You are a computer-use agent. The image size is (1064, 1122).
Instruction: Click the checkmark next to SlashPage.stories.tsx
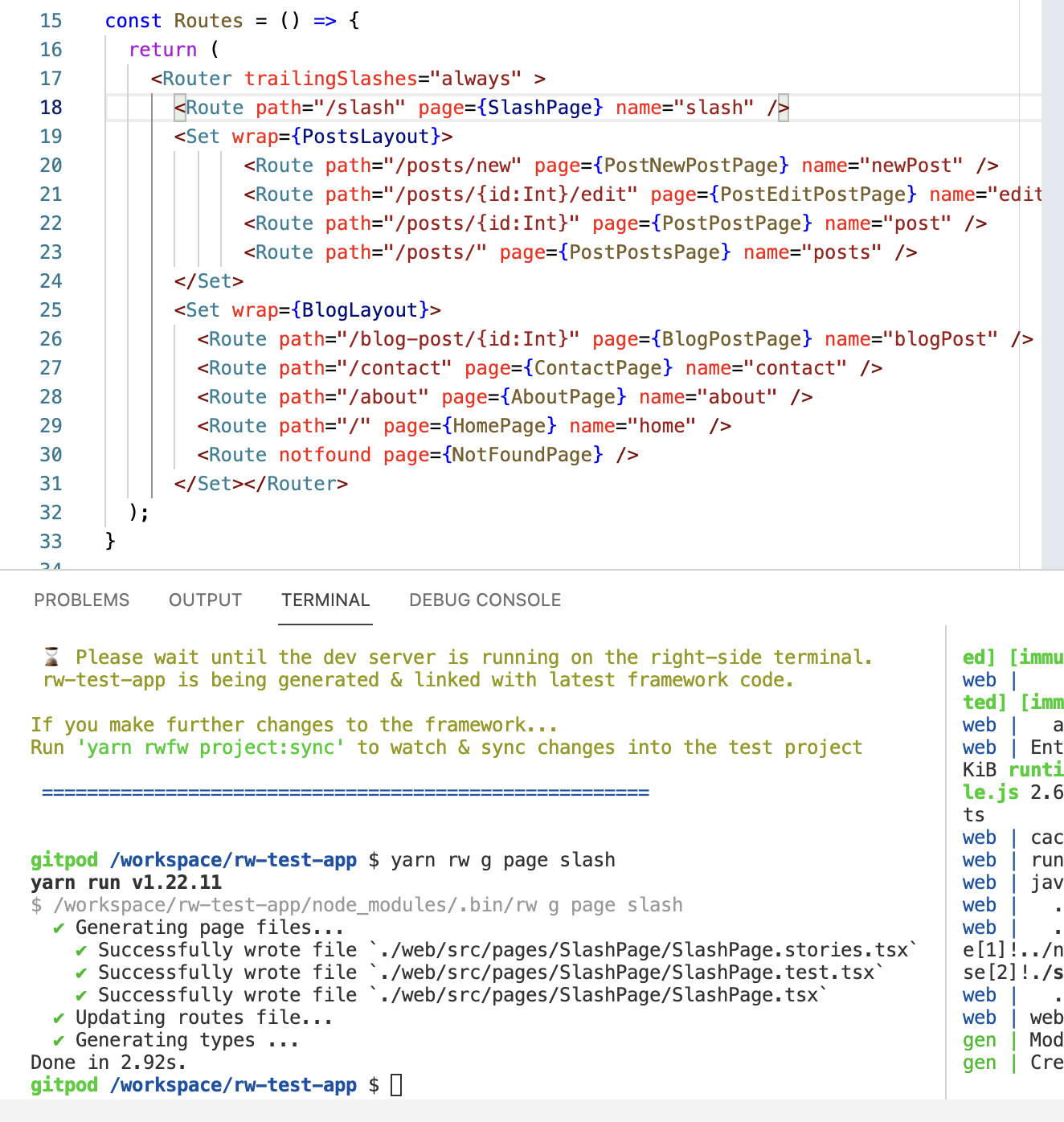pyautogui.click(x=80, y=949)
